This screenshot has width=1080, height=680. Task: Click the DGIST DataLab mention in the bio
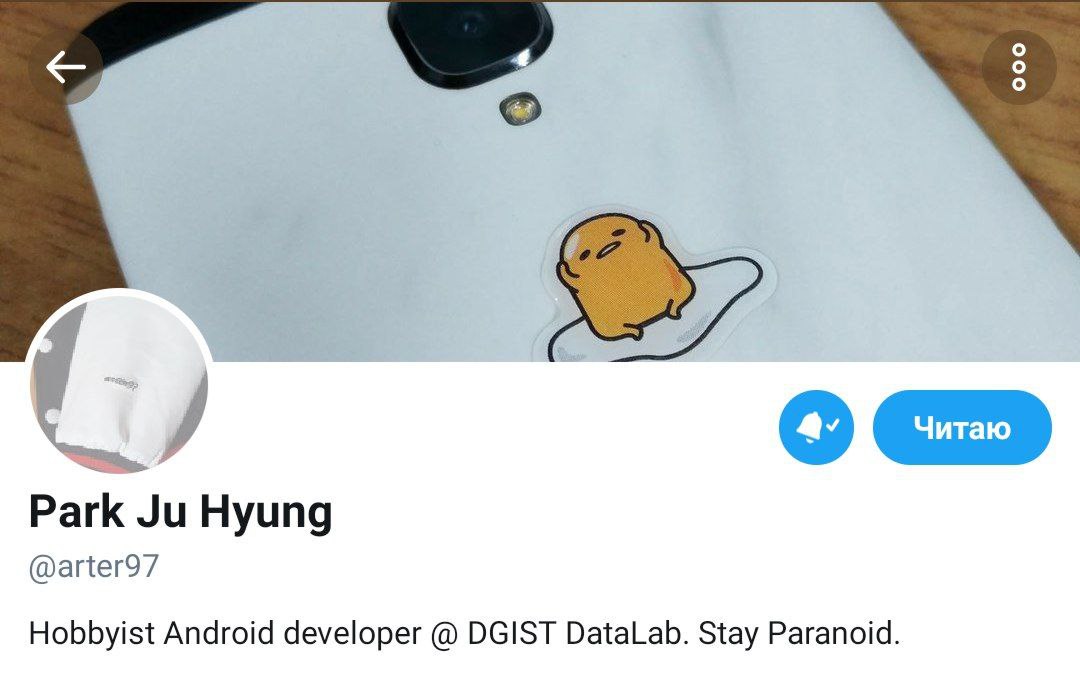[x=577, y=633]
